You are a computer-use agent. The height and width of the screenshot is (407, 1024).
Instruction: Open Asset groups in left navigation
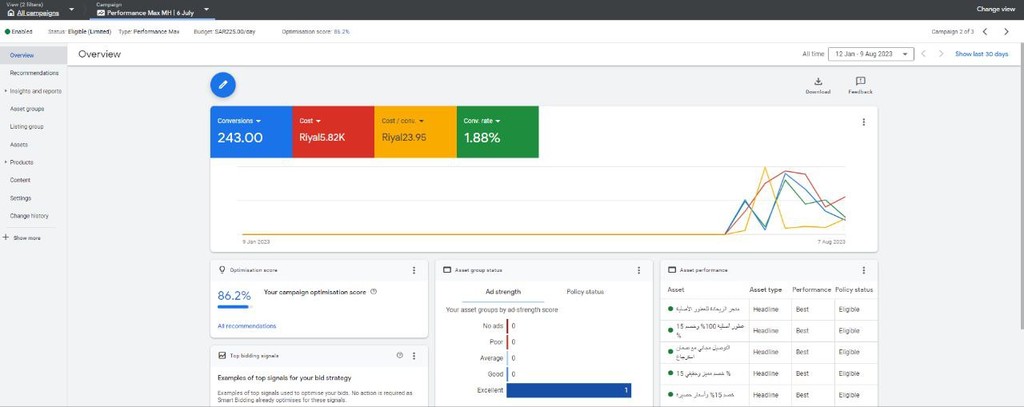click(x=27, y=108)
